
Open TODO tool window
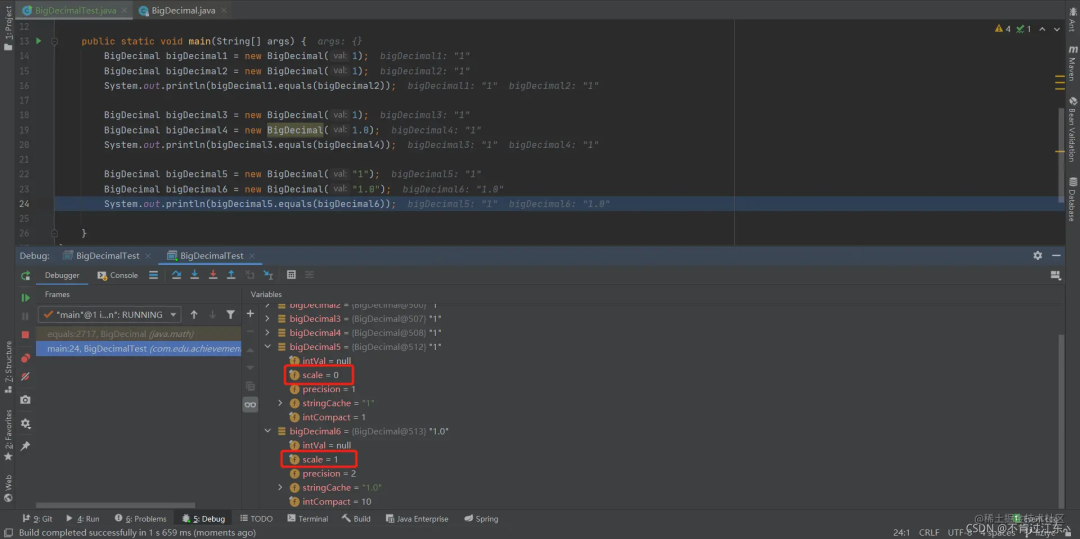[x=256, y=519]
